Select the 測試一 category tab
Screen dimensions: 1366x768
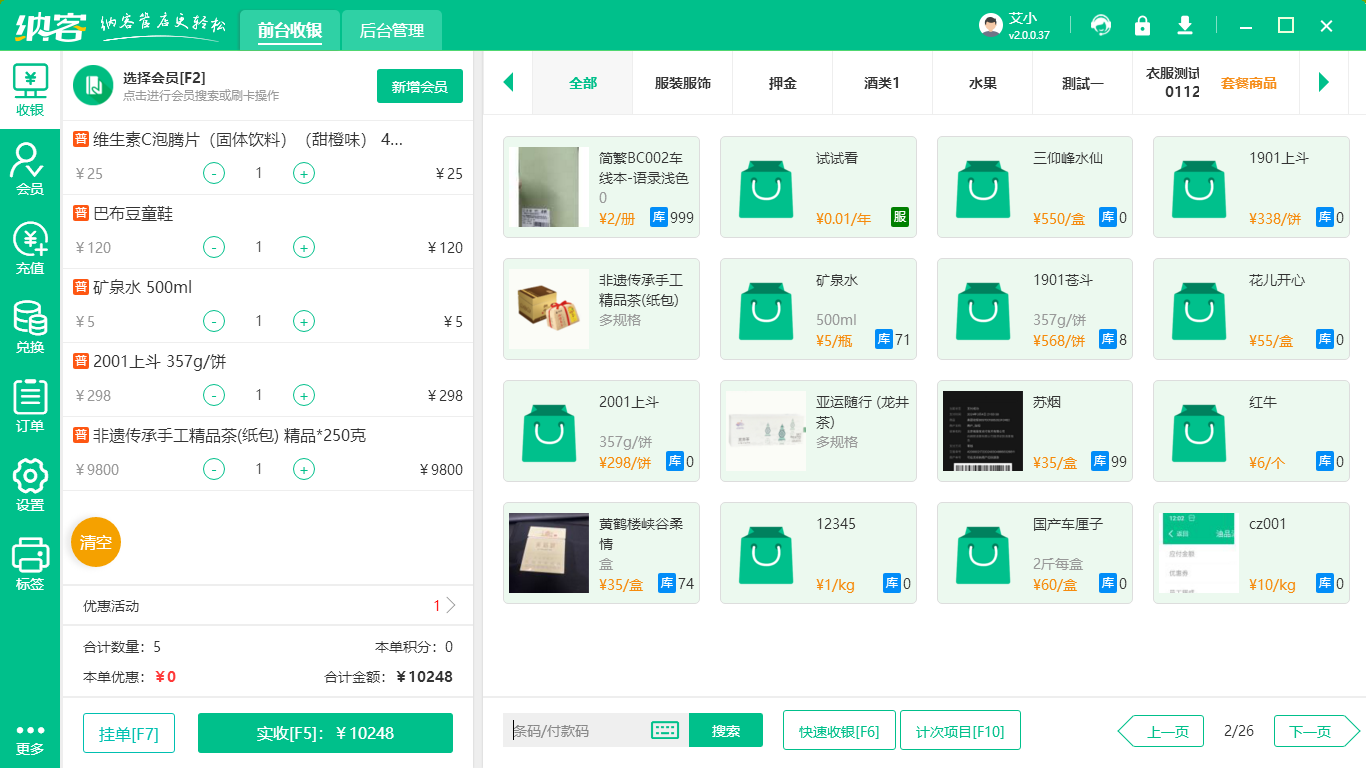point(1083,83)
